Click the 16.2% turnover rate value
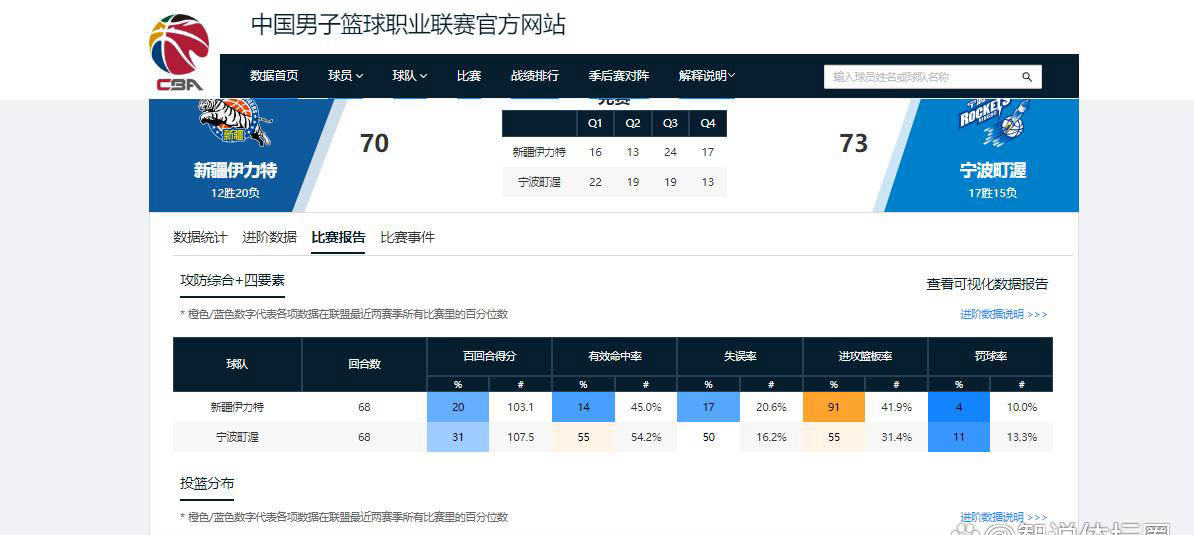 pos(771,438)
